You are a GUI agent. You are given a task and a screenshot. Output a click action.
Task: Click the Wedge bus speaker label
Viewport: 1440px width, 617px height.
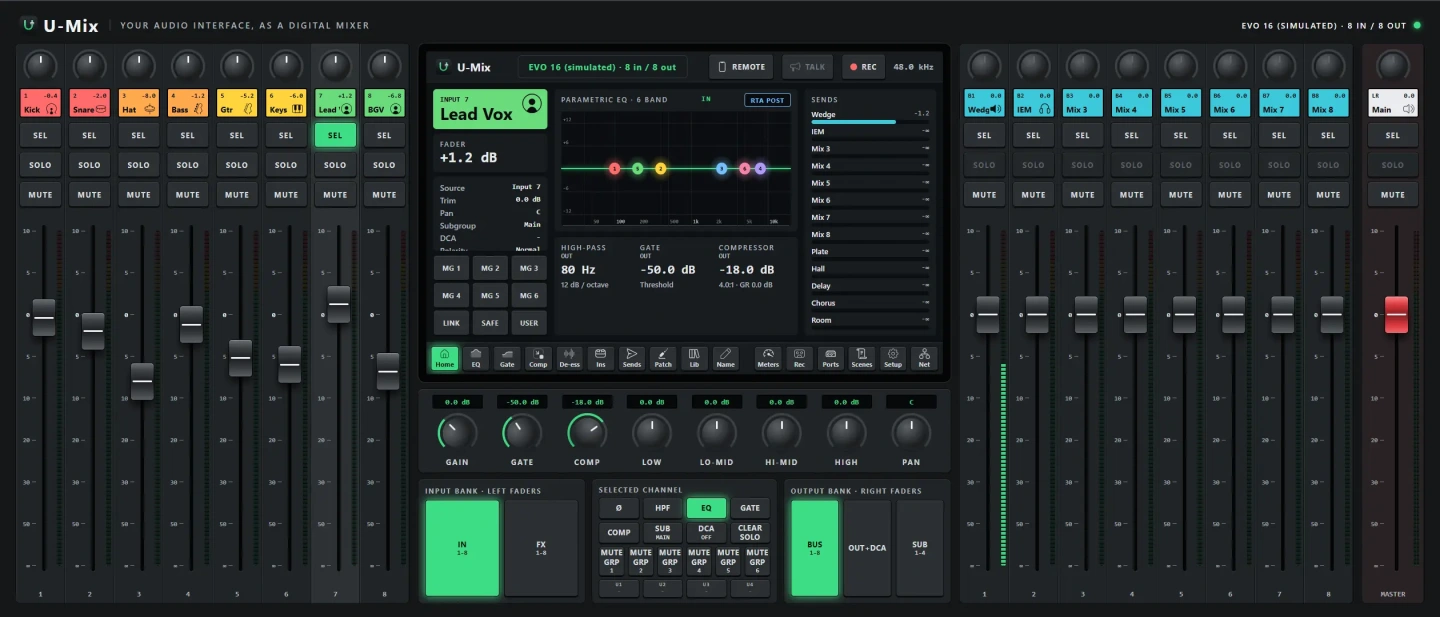[984, 103]
